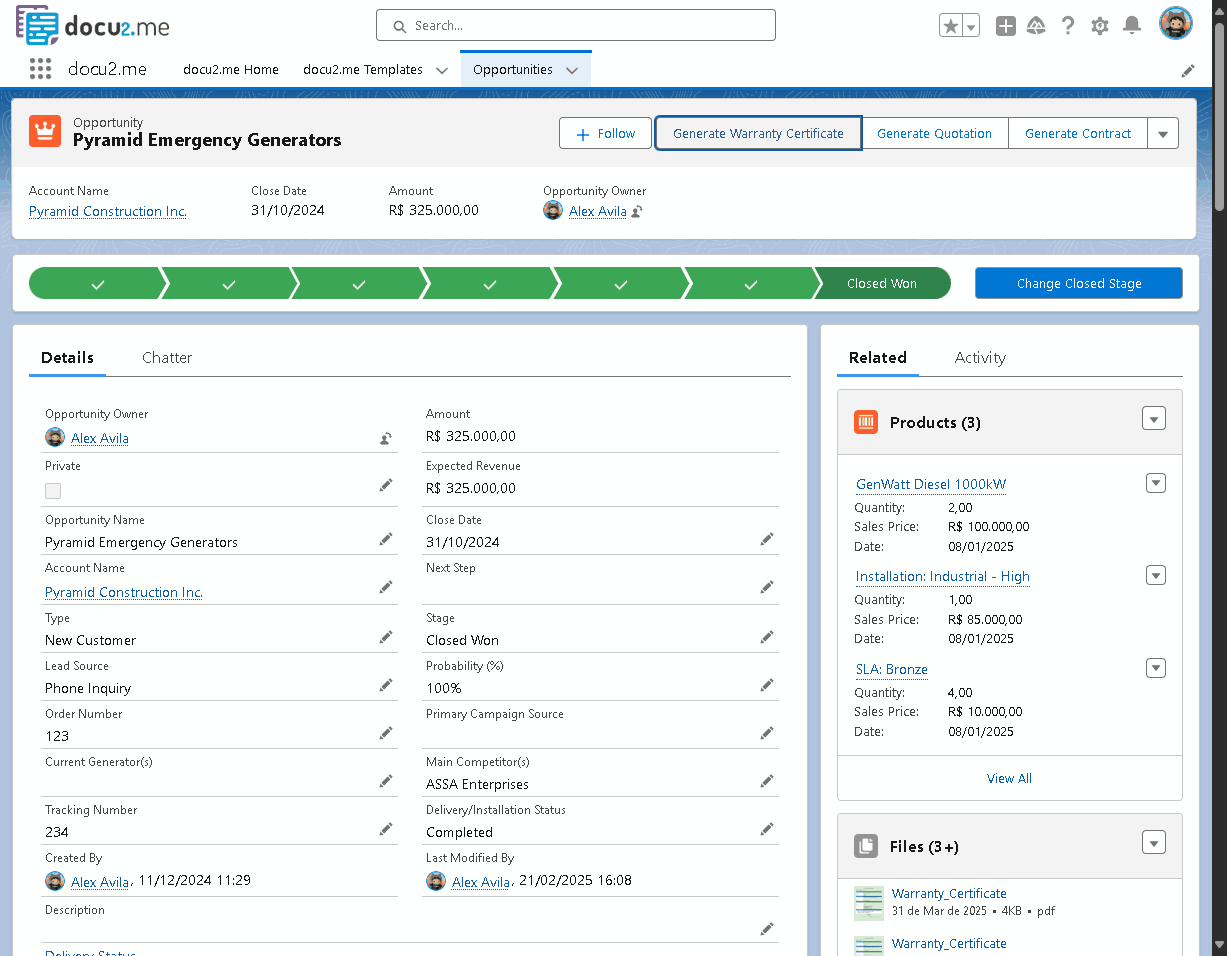The image size is (1227, 956).
Task: Go to docu2.me Home tab
Action: [x=231, y=70]
